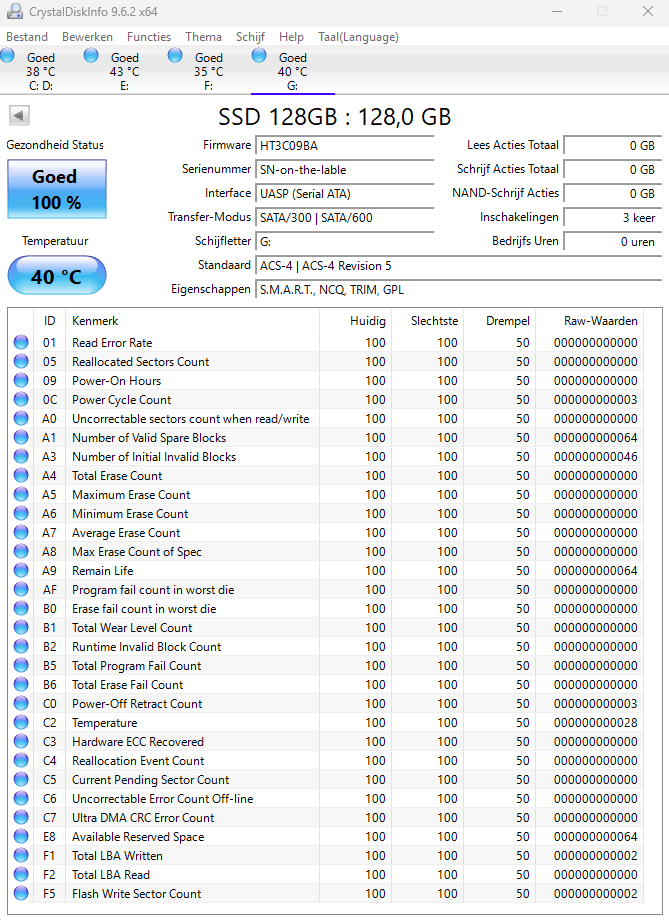Select the Total Erase Fail Count row
This screenshot has width=669, height=920.
(326, 684)
